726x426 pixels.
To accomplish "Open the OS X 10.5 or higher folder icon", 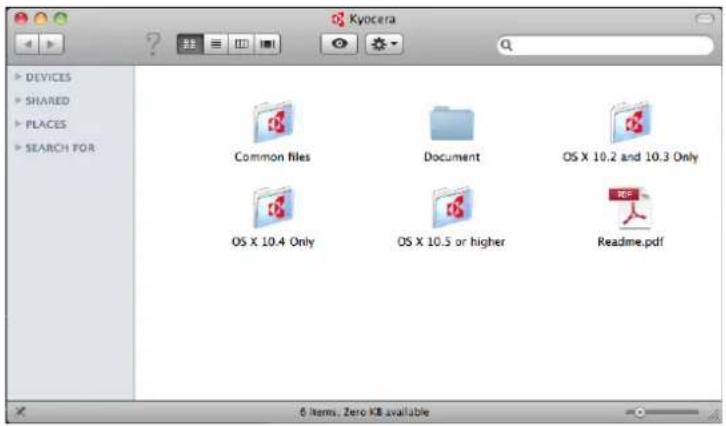I will 452,207.
